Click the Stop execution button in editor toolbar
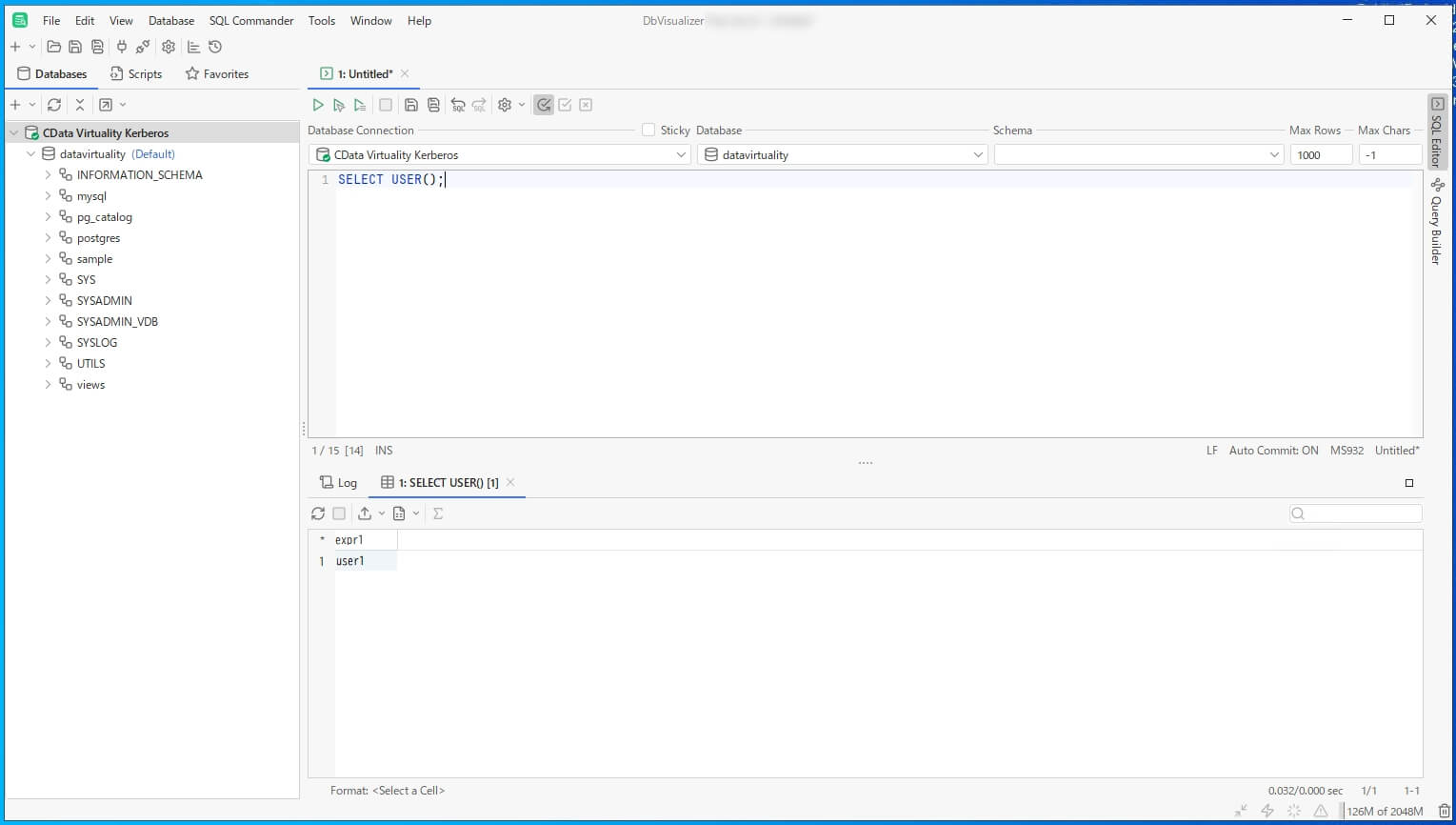 tap(386, 105)
